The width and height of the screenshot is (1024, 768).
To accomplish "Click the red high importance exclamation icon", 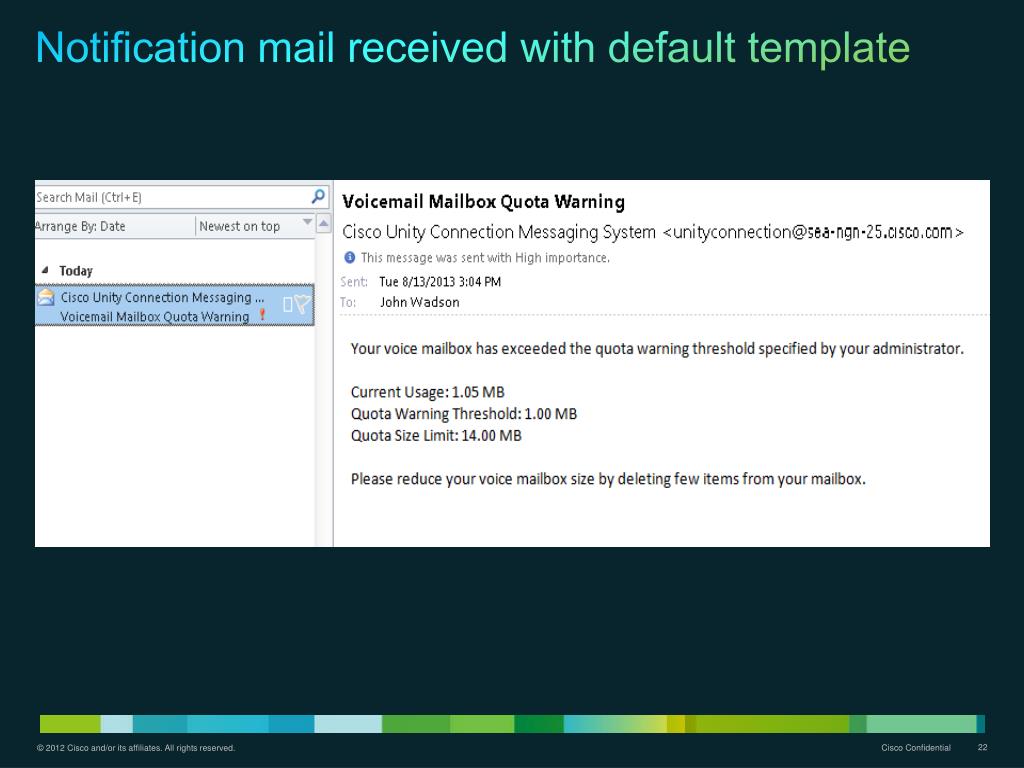I will [262, 315].
